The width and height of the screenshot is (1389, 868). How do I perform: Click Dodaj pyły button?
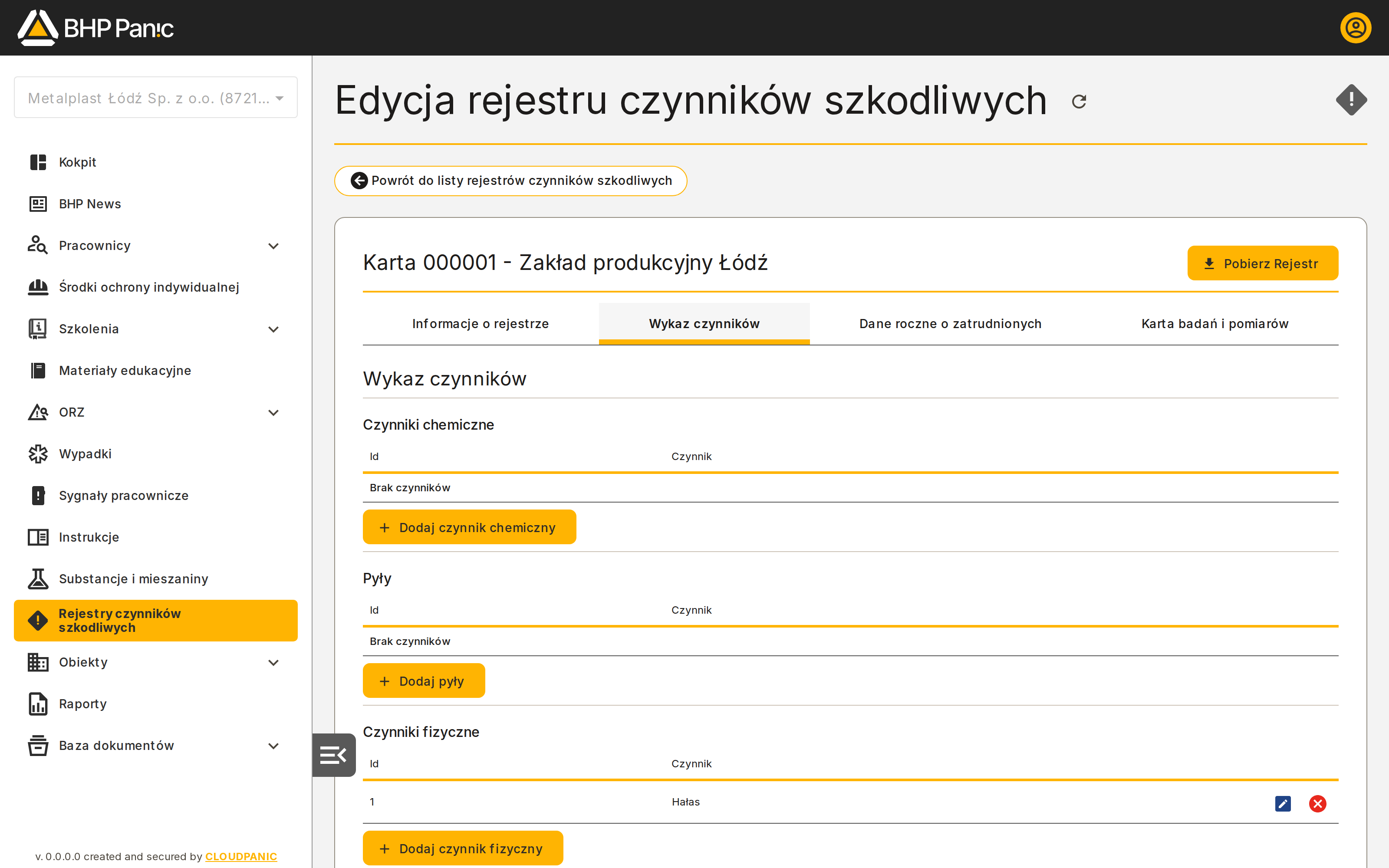(424, 681)
